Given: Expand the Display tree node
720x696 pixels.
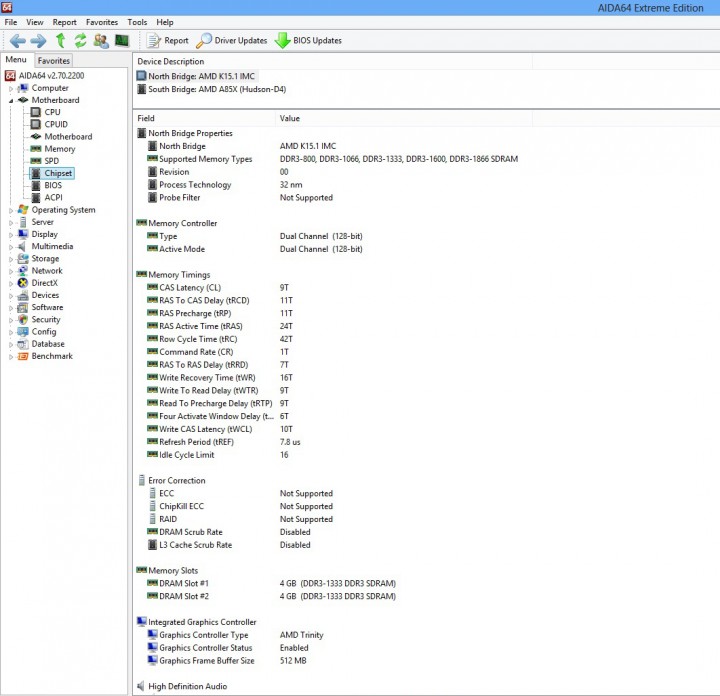Looking at the screenshot, I should coord(11,235).
